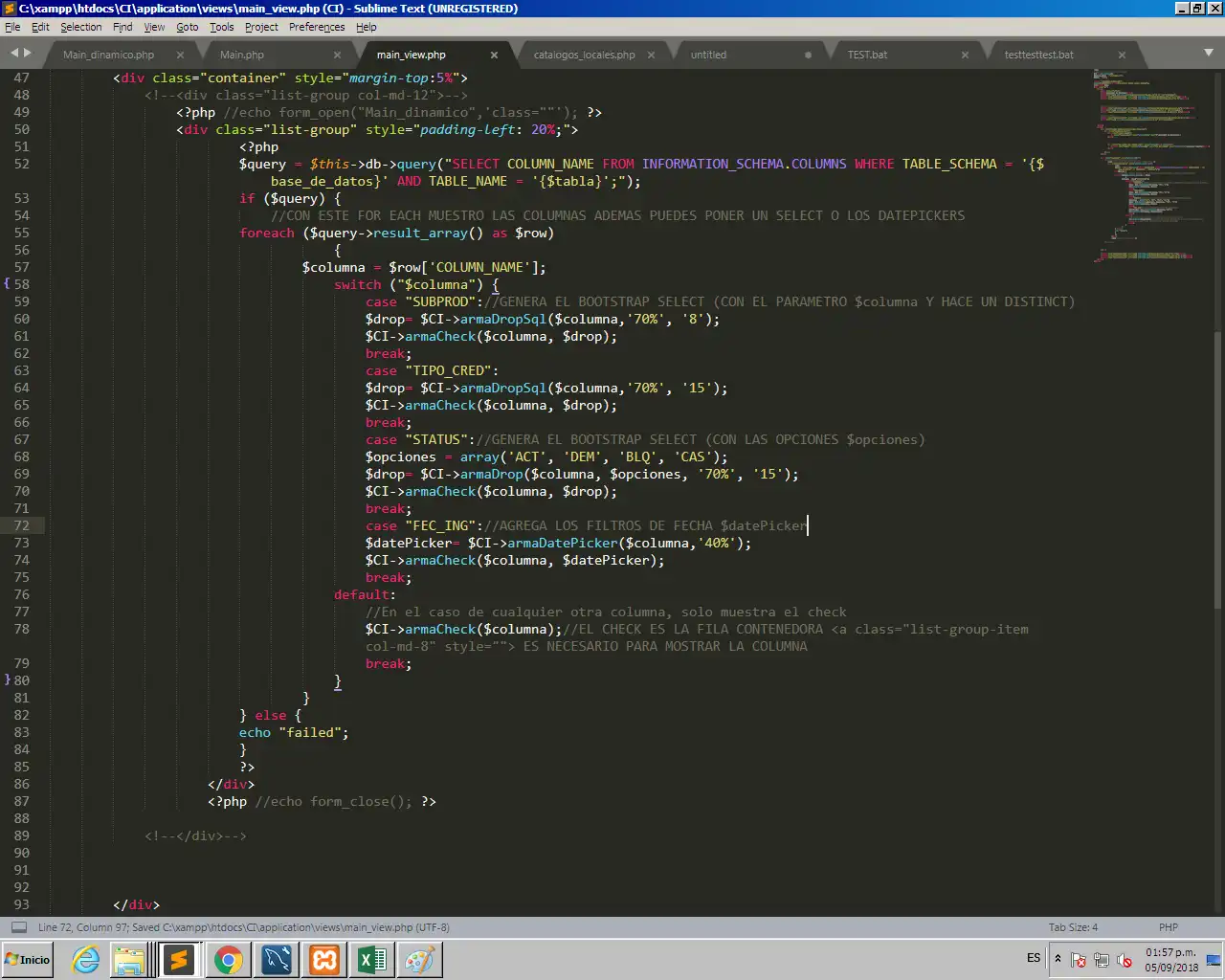Click the minimap code preview

(x=1148, y=163)
